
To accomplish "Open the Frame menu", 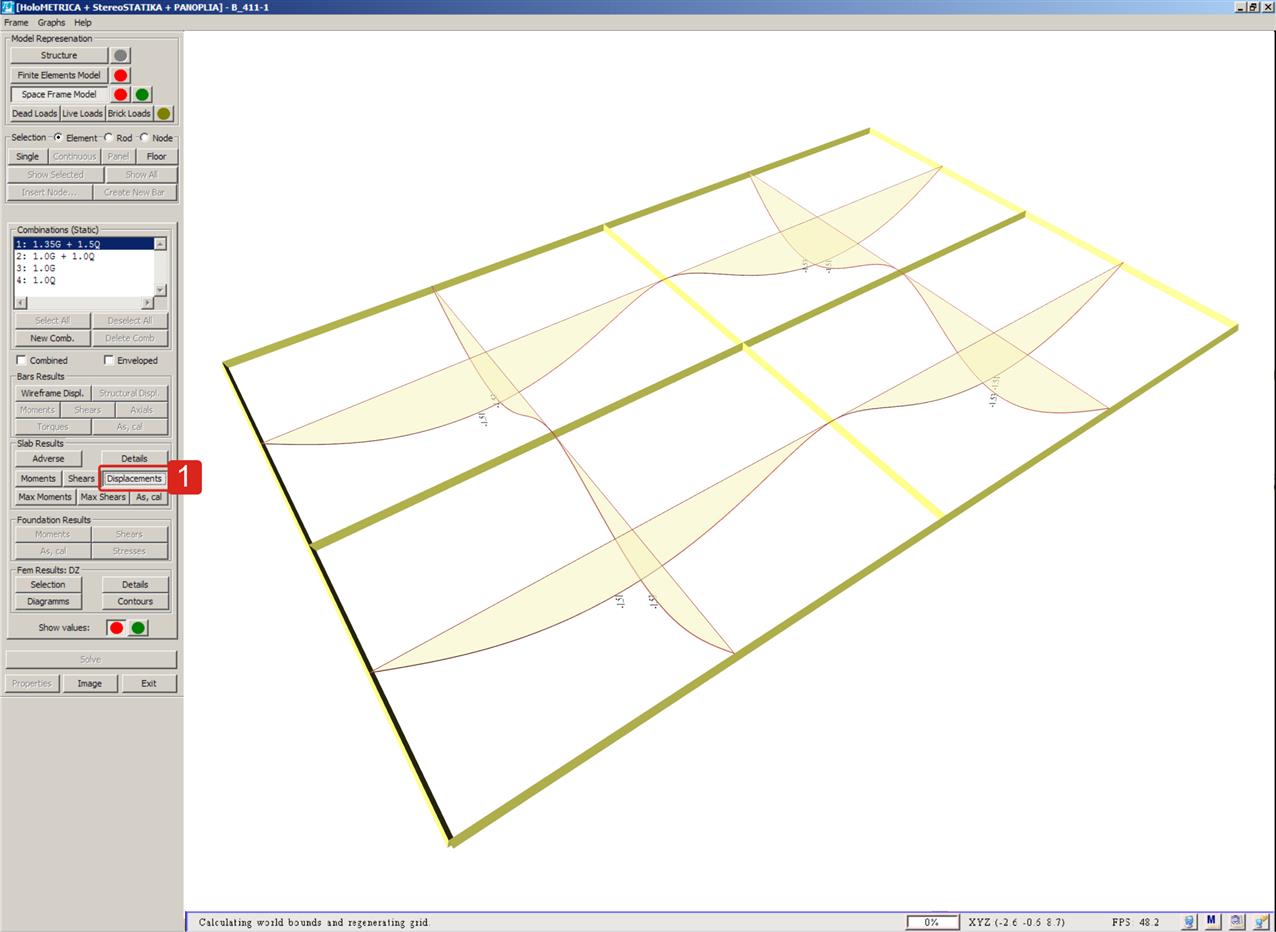I will coord(16,22).
